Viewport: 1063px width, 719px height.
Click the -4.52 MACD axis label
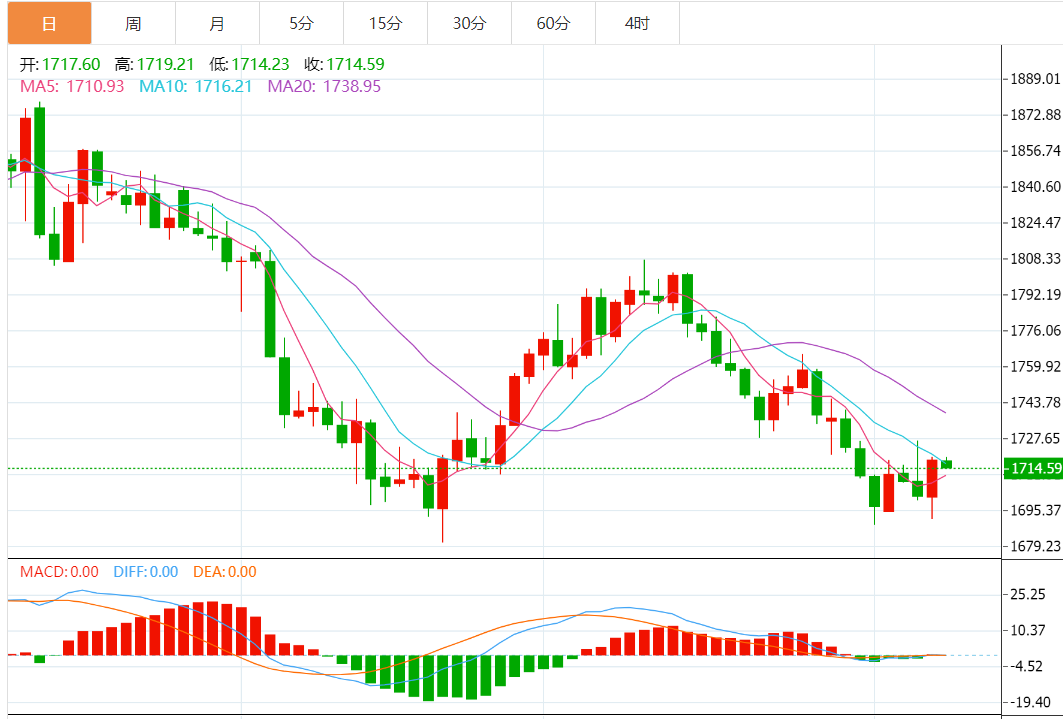click(x=1028, y=665)
